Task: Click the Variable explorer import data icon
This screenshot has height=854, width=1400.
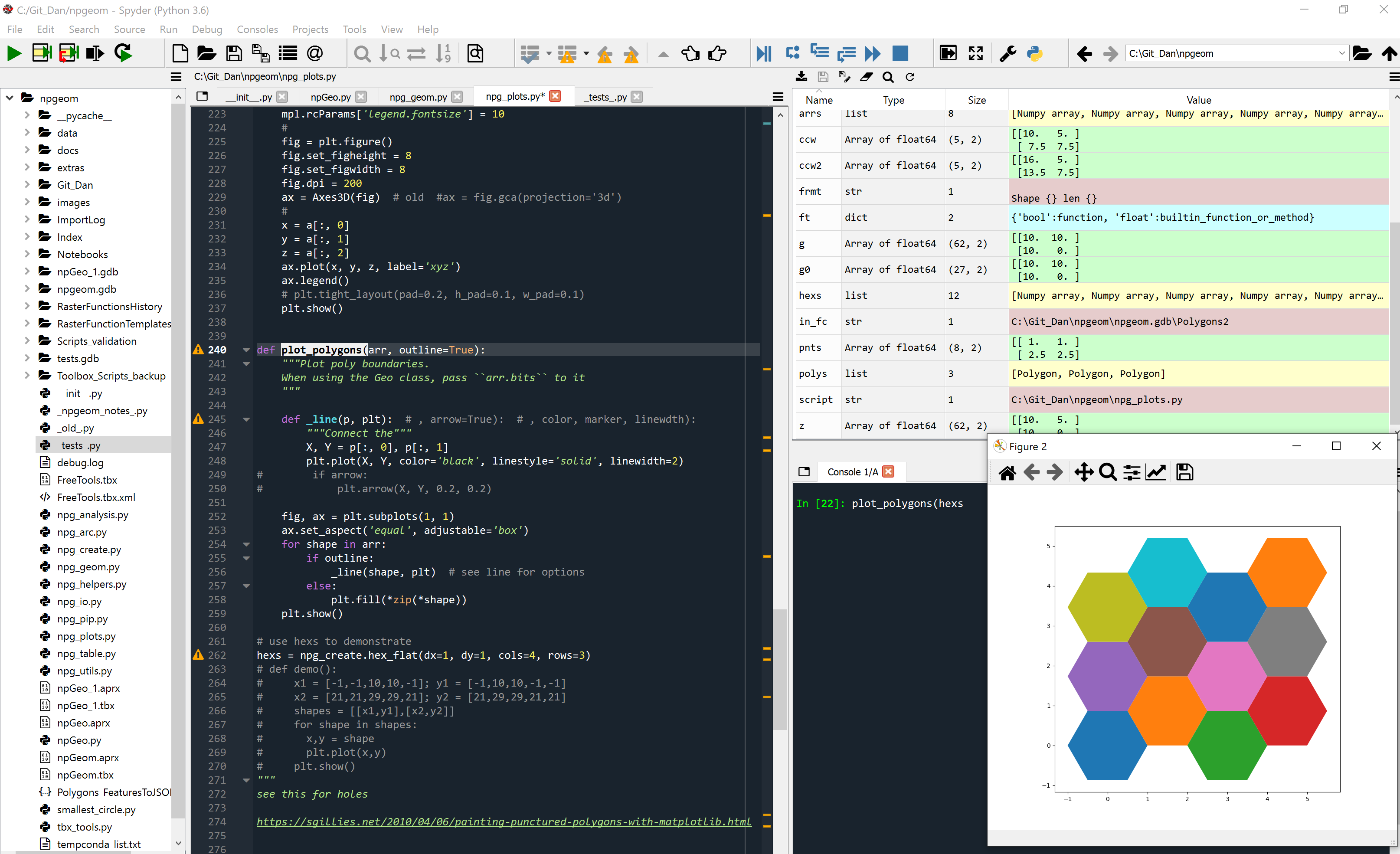Action: (802, 77)
